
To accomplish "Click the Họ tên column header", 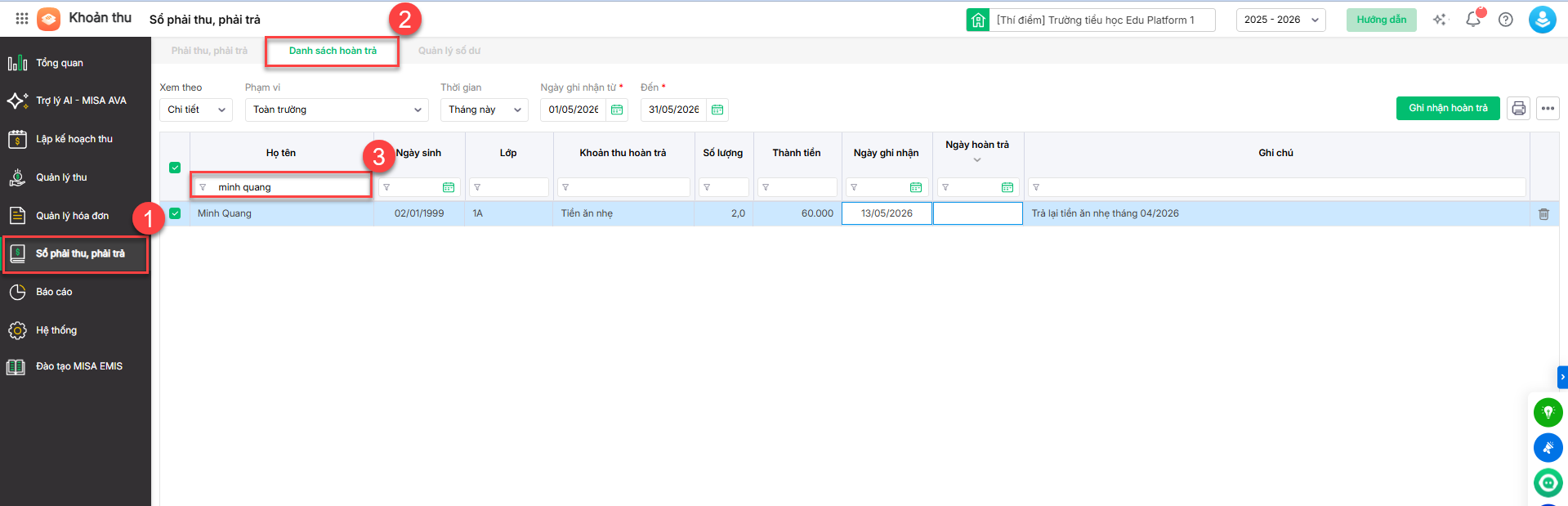I will tap(281, 153).
